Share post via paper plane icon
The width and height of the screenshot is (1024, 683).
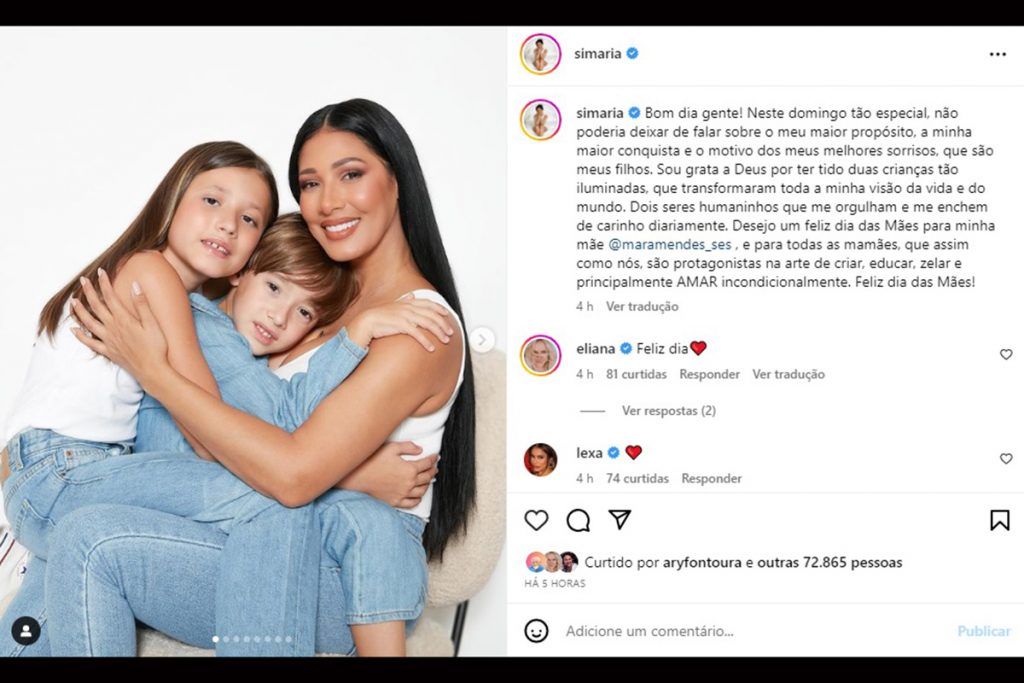[619, 520]
